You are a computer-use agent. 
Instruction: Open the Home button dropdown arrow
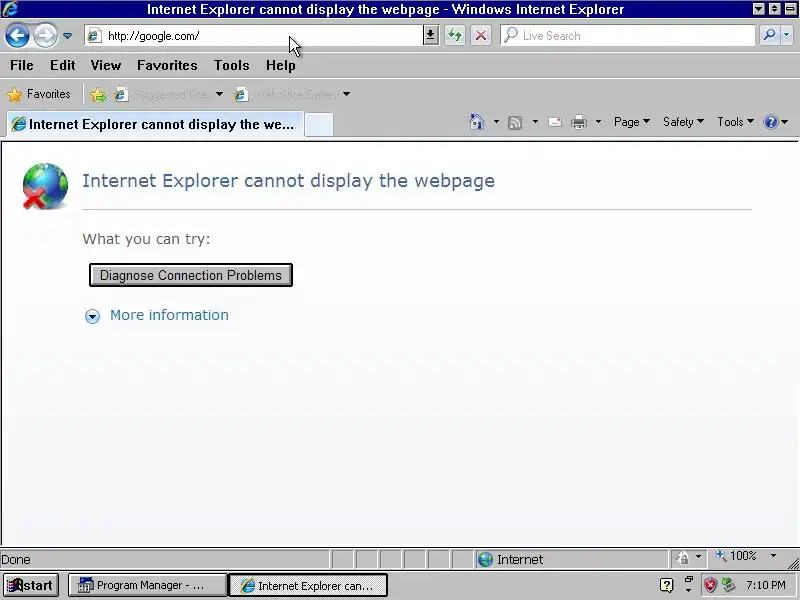[496, 122]
